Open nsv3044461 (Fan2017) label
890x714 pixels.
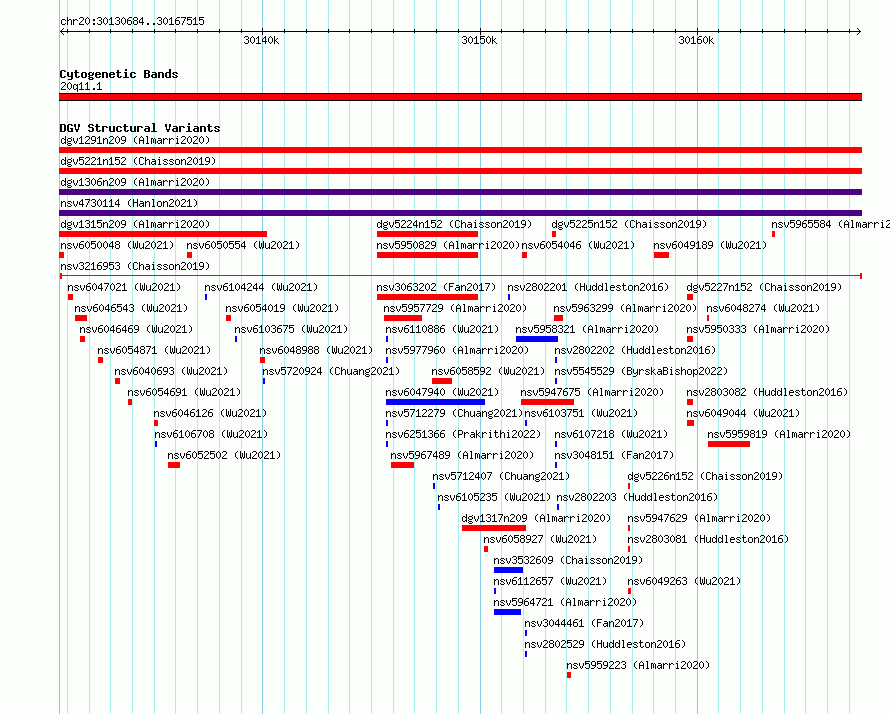point(584,623)
